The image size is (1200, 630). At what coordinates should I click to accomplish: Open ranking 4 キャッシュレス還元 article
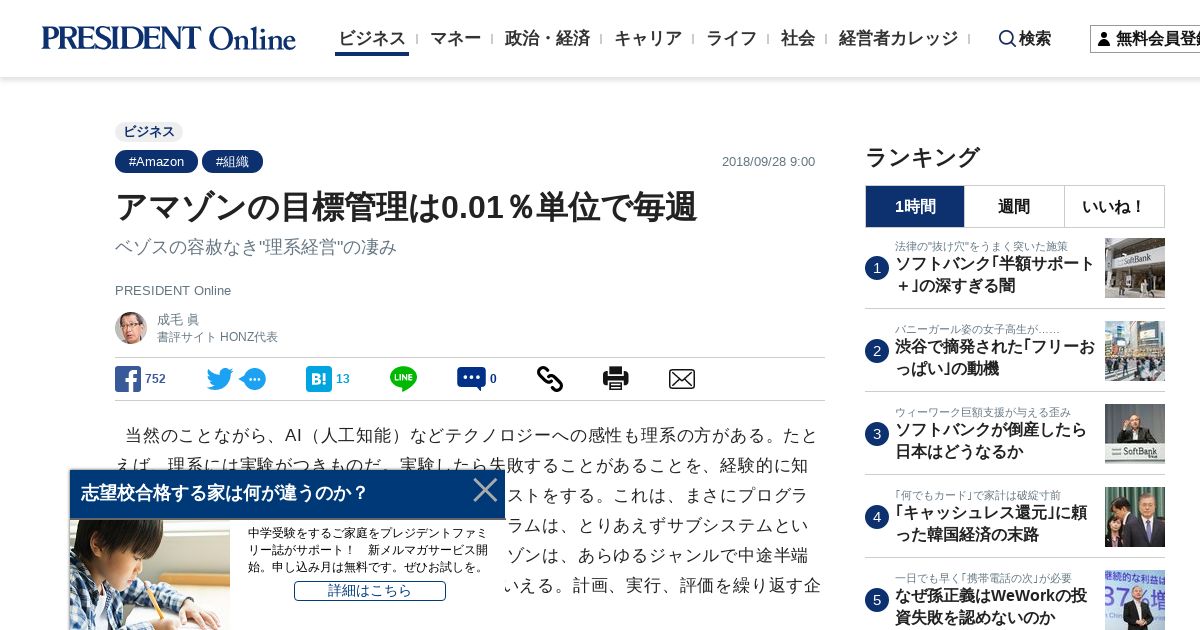click(x=991, y=524)
